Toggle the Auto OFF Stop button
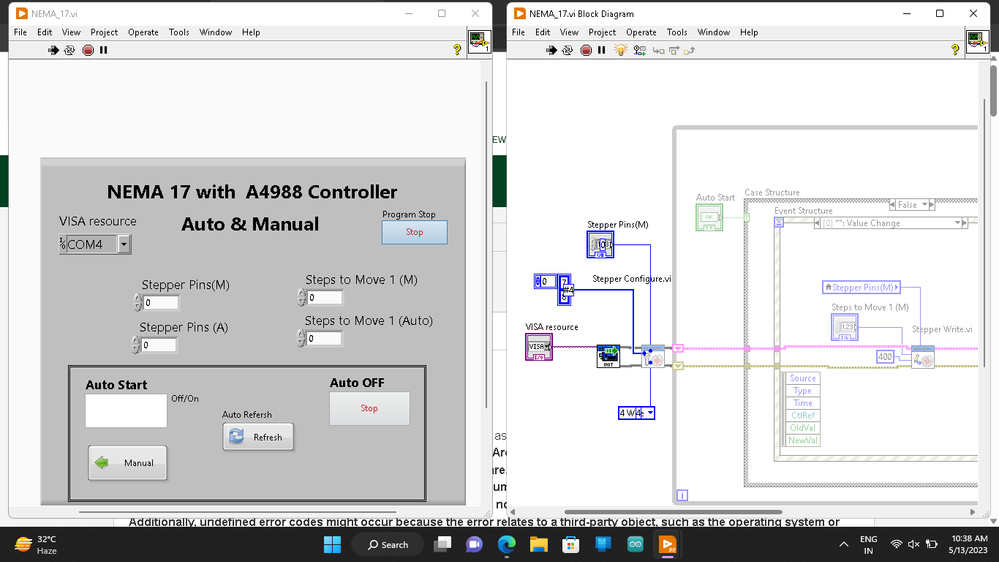This screenshot has height=562, width=999. (x=369, y=408)
